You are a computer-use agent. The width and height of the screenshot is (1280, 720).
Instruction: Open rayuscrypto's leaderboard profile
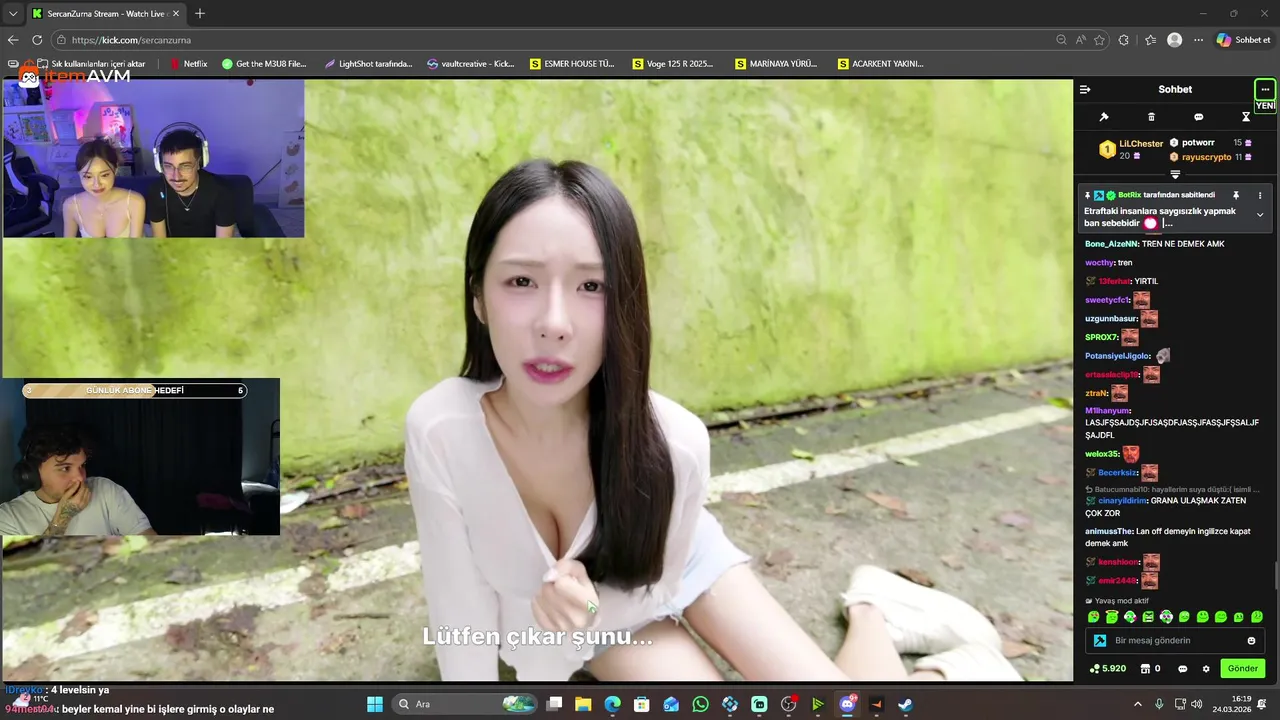[1207, 157]
